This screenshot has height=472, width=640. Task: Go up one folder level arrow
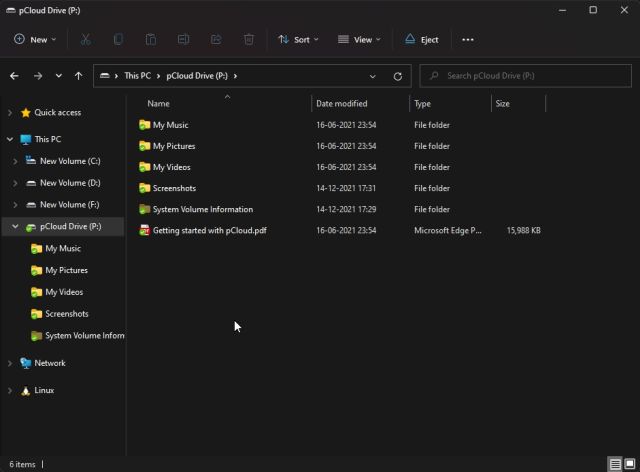point(78,76)
